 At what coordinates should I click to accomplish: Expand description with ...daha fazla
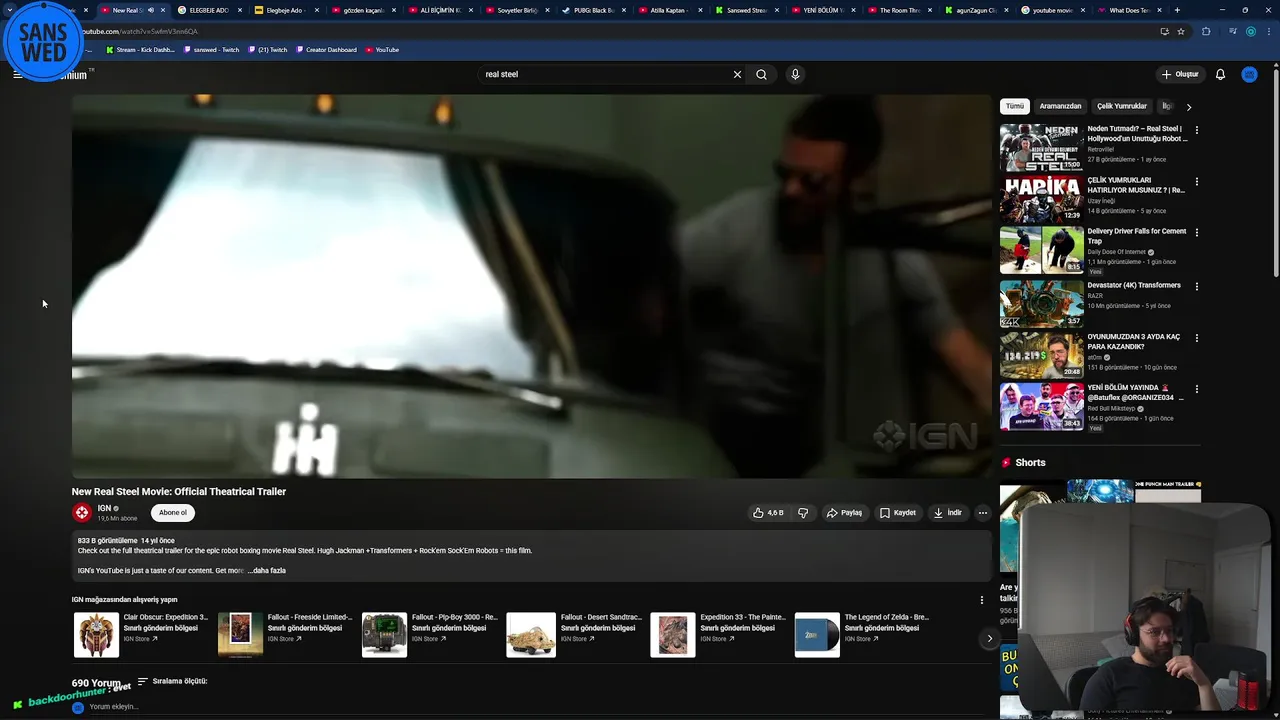267,570
